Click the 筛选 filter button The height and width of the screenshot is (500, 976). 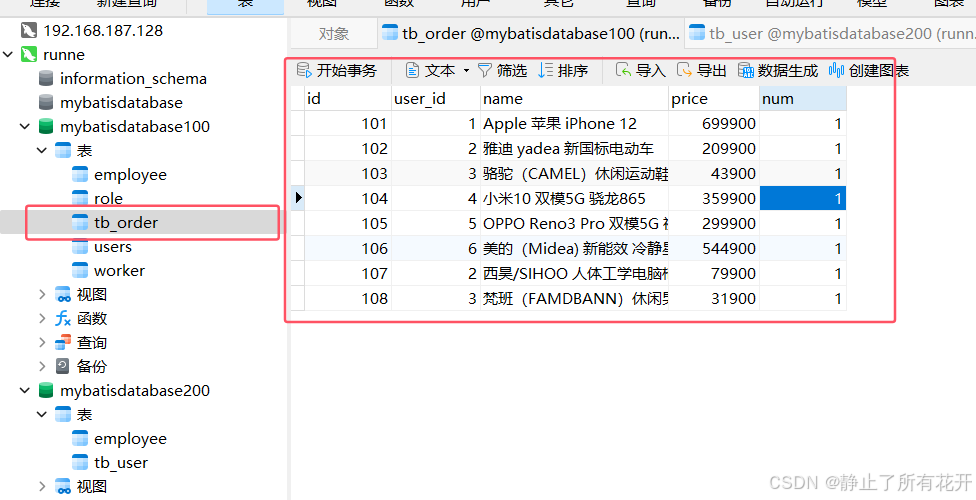pyautogui.click(x=502, y=70)
